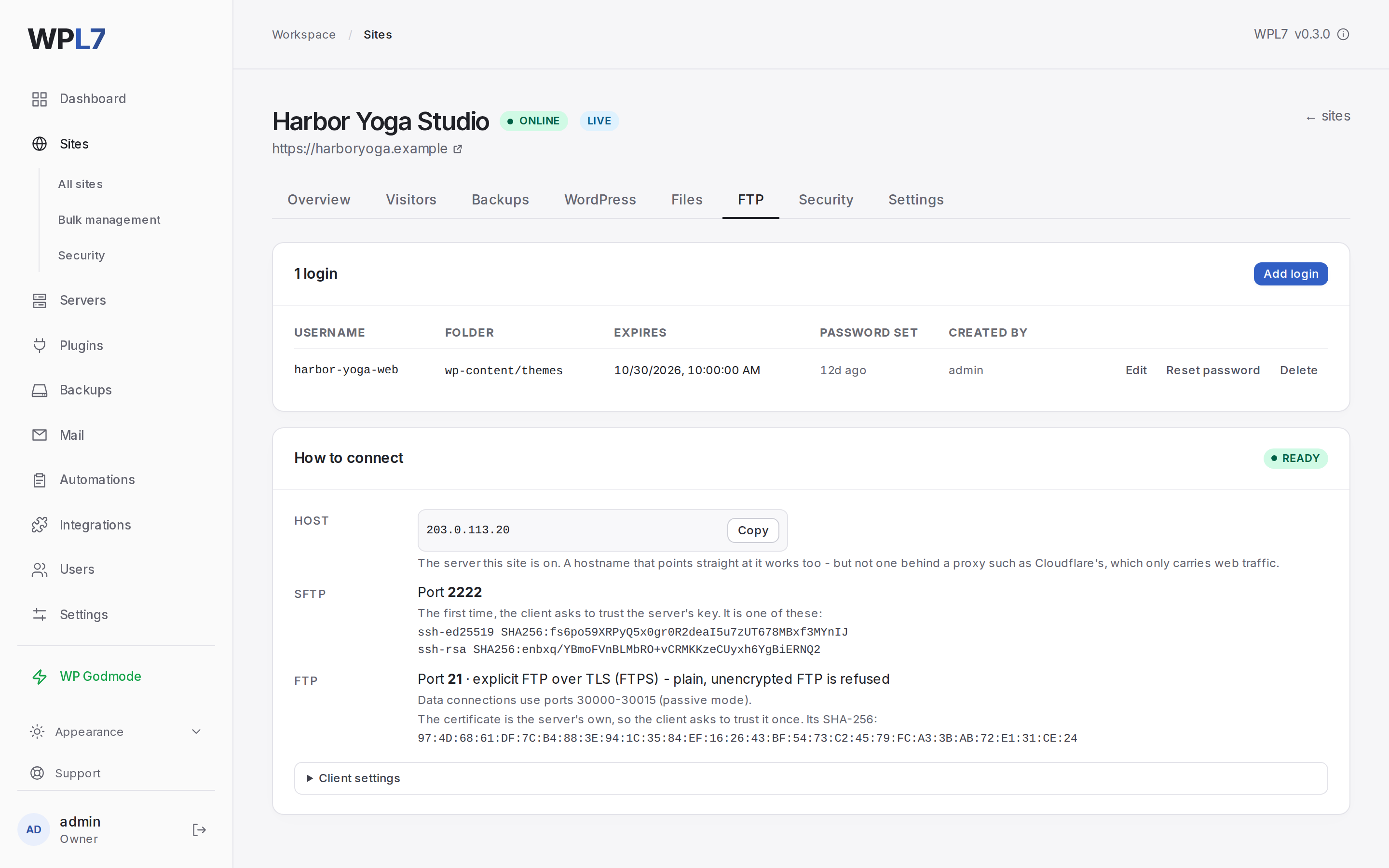Open external link icon beside site URL
The width and height of the screenshot is (1389, 868).
tap(457, 149)
